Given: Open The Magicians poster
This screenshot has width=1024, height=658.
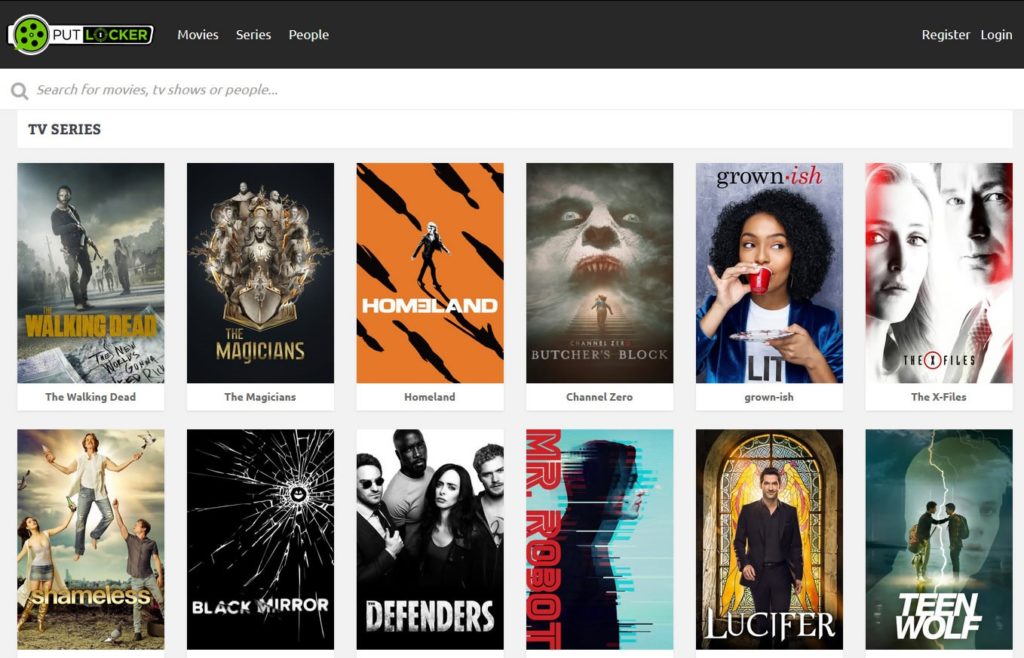Looking at the screenshot, I should pos(260,273).
